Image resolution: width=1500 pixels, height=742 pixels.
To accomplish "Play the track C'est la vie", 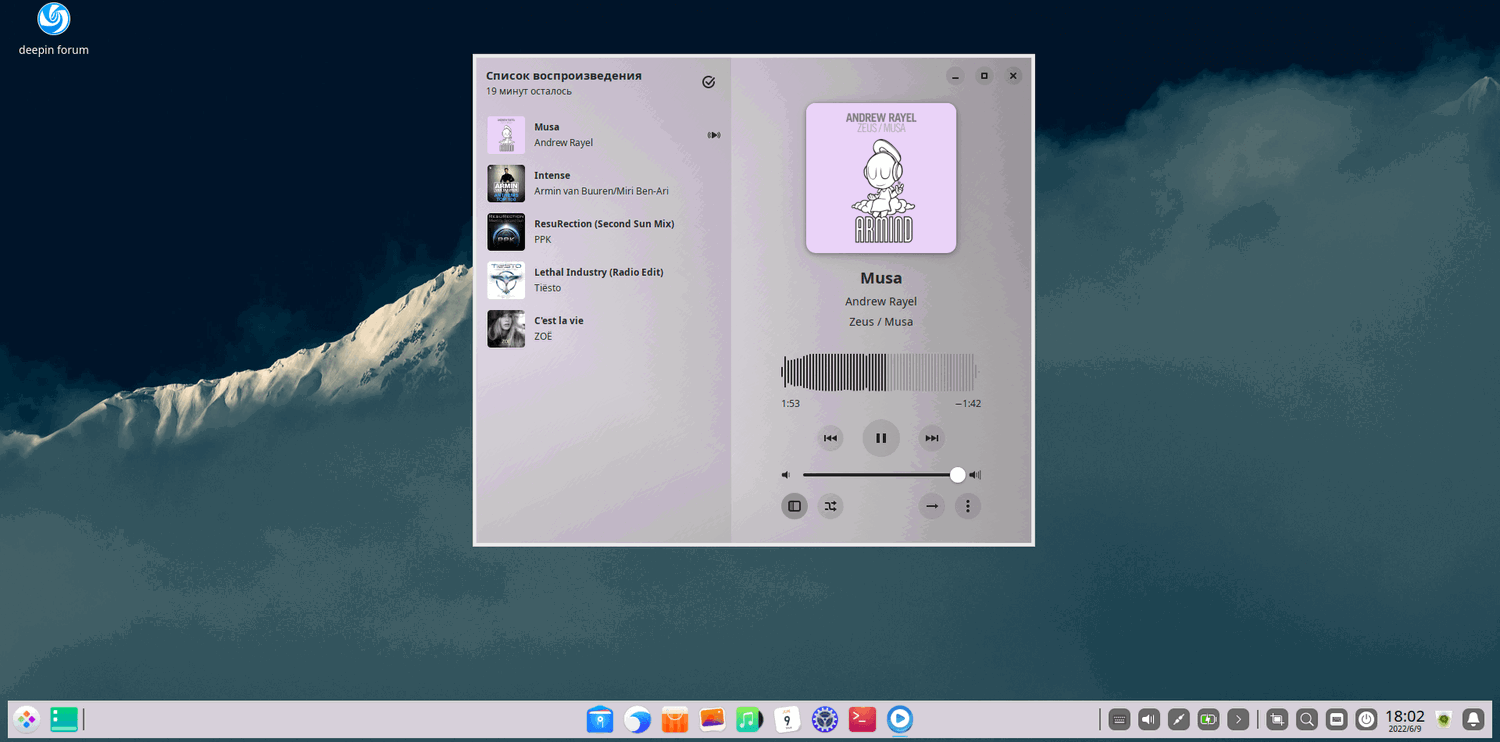I will (x=603, y=329).
